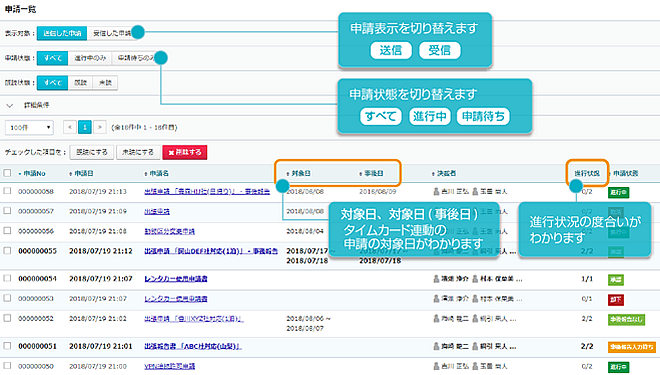The image size is (660, 375).
Task: Sort by the 申請日 column header
Action: (81, 173)
